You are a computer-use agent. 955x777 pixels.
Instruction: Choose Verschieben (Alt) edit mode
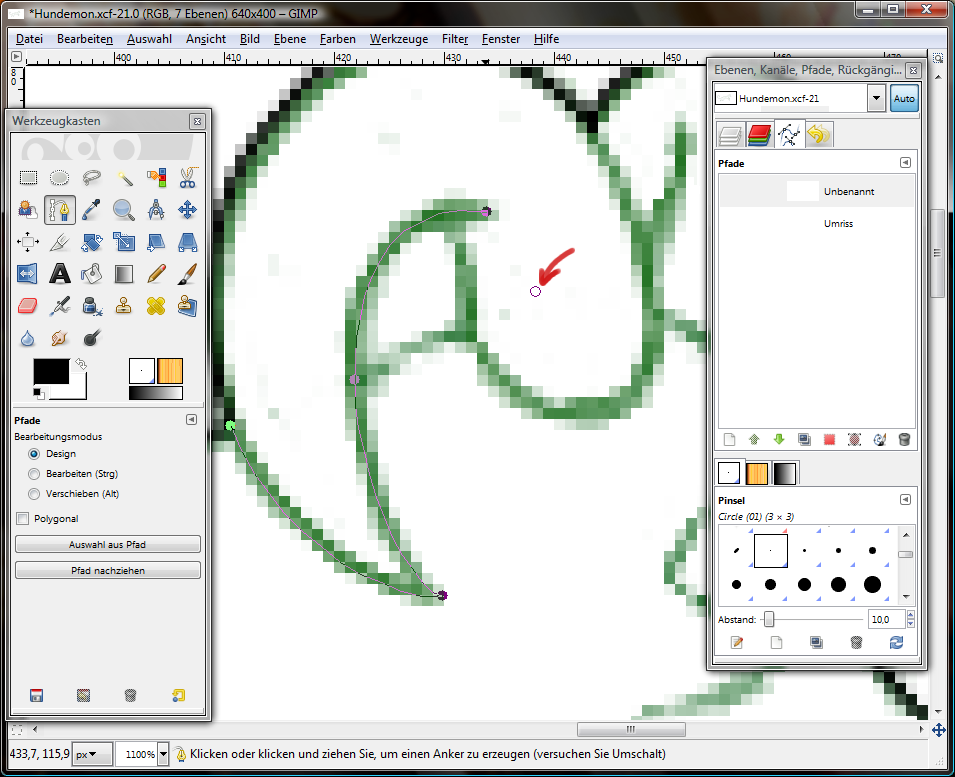[34, 494]
